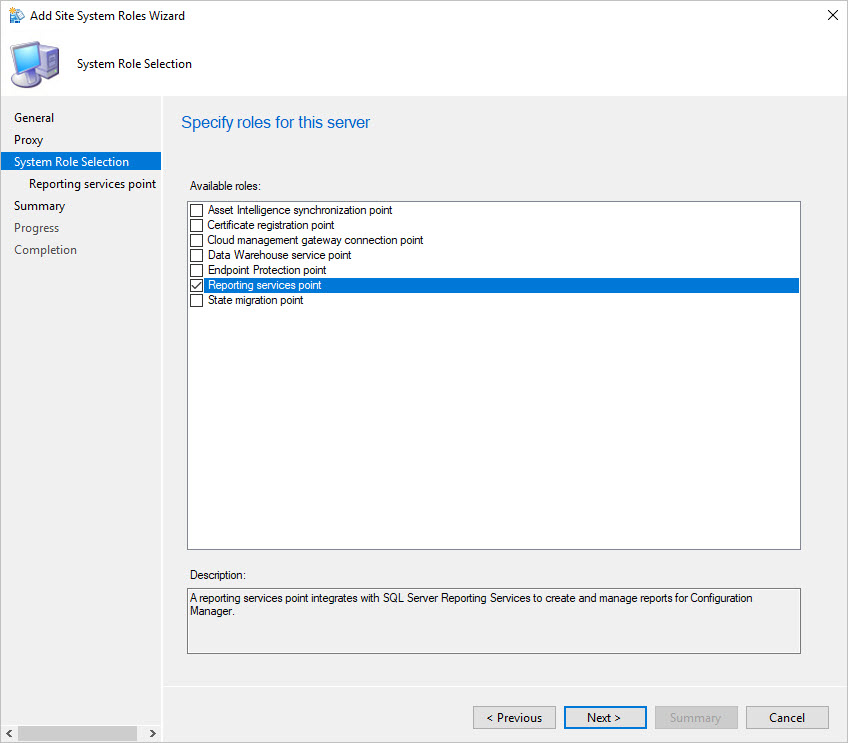Jump to Summary step in sidebar
Viewport: 848px width, 743px height.
pos(39,206)
